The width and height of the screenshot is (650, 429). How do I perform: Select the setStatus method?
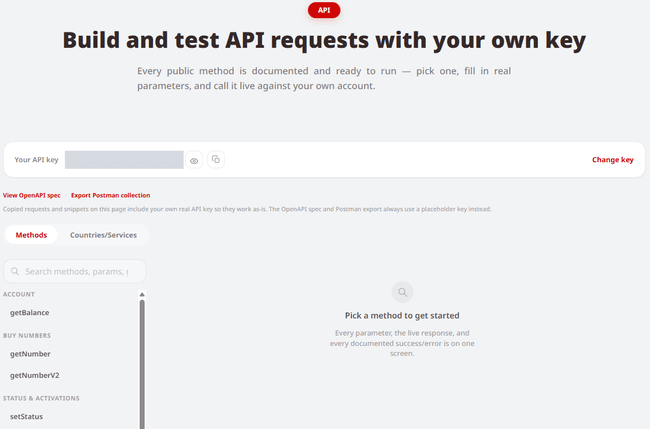pos(26,417)
